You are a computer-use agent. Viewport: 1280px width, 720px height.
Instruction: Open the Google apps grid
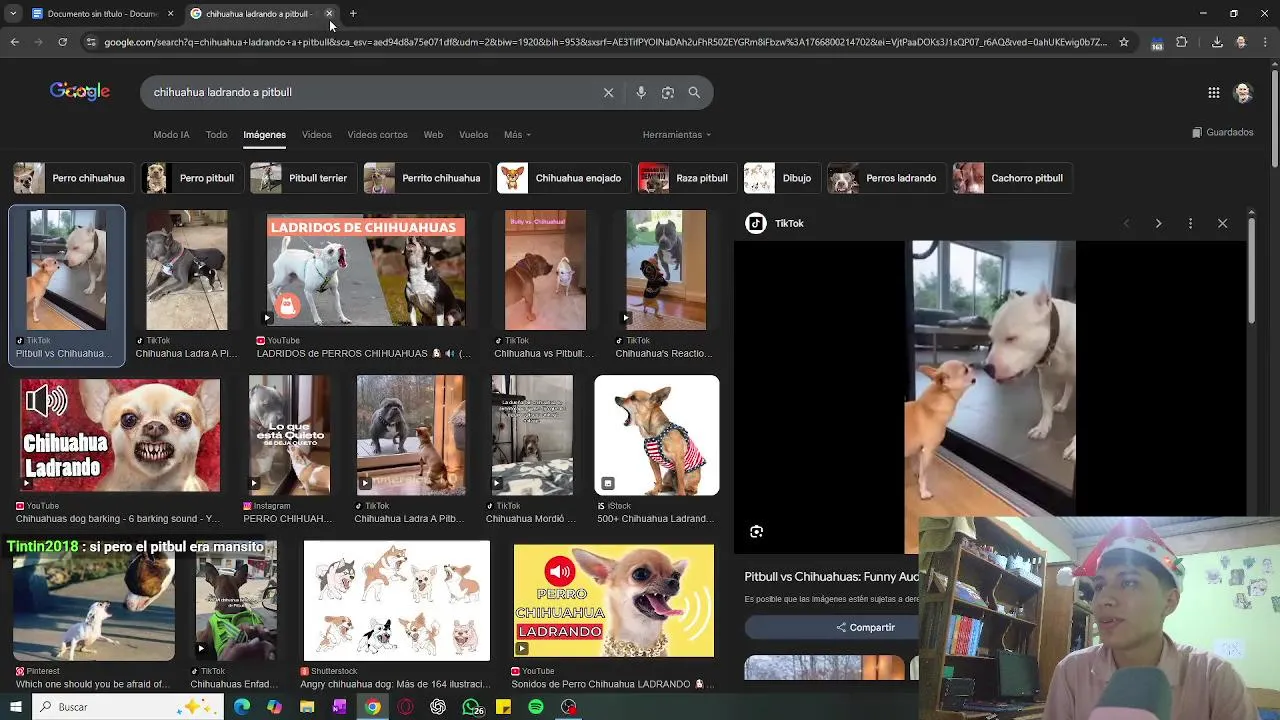click(1214, 93)
